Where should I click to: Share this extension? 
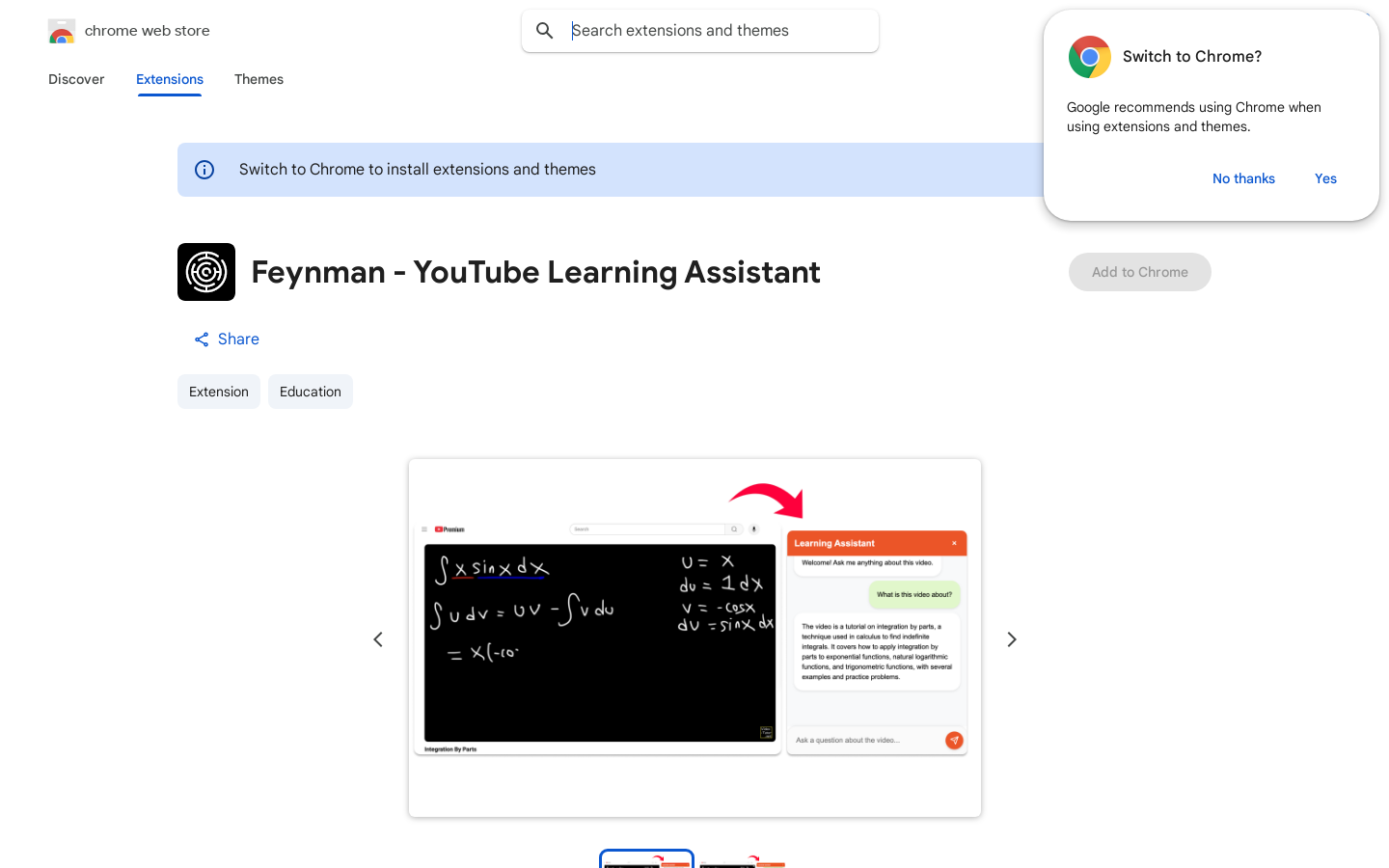coord(227,339)
